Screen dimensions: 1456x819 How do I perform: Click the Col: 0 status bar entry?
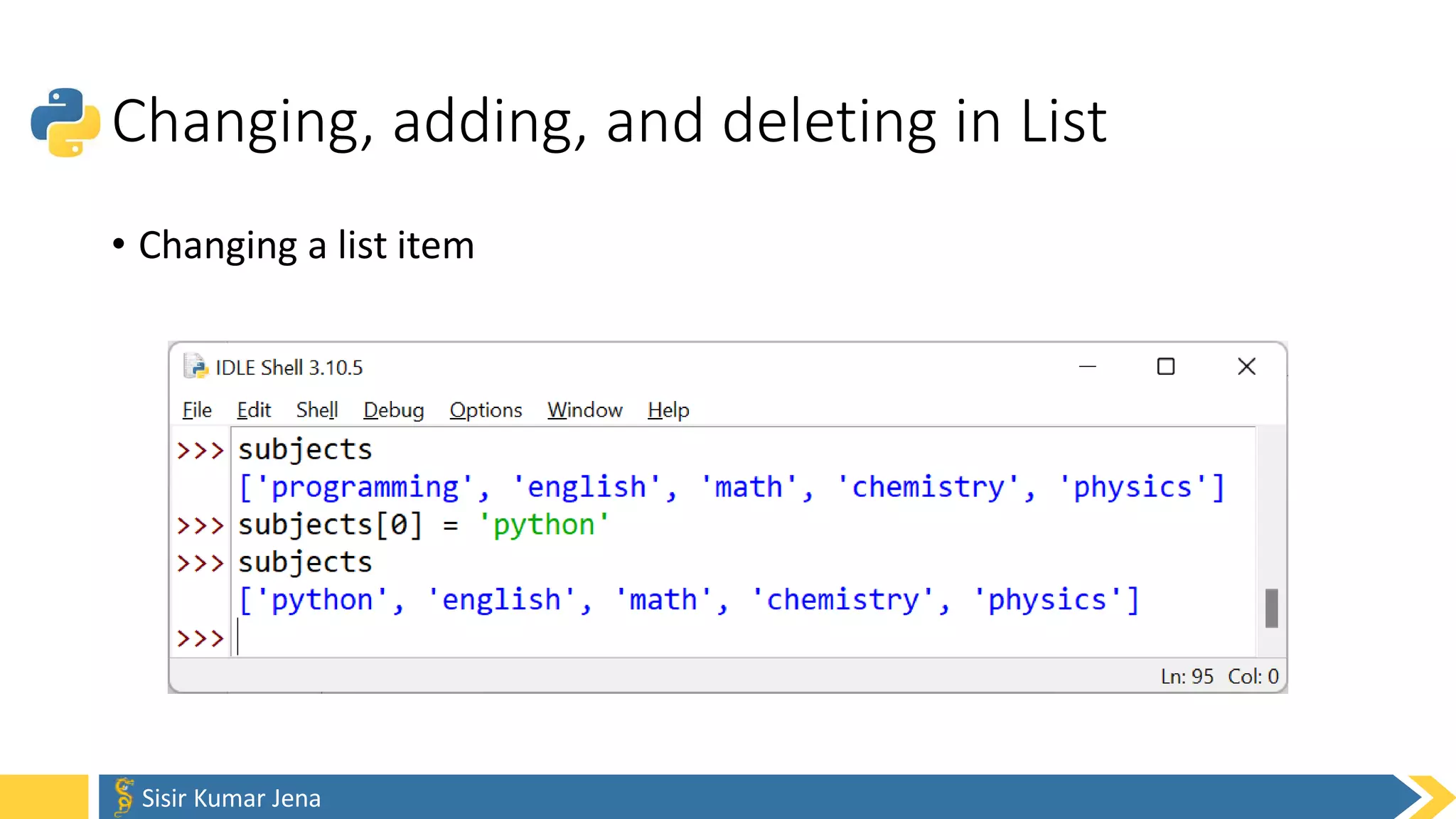pyautogui.click(x=1253, y=676)
